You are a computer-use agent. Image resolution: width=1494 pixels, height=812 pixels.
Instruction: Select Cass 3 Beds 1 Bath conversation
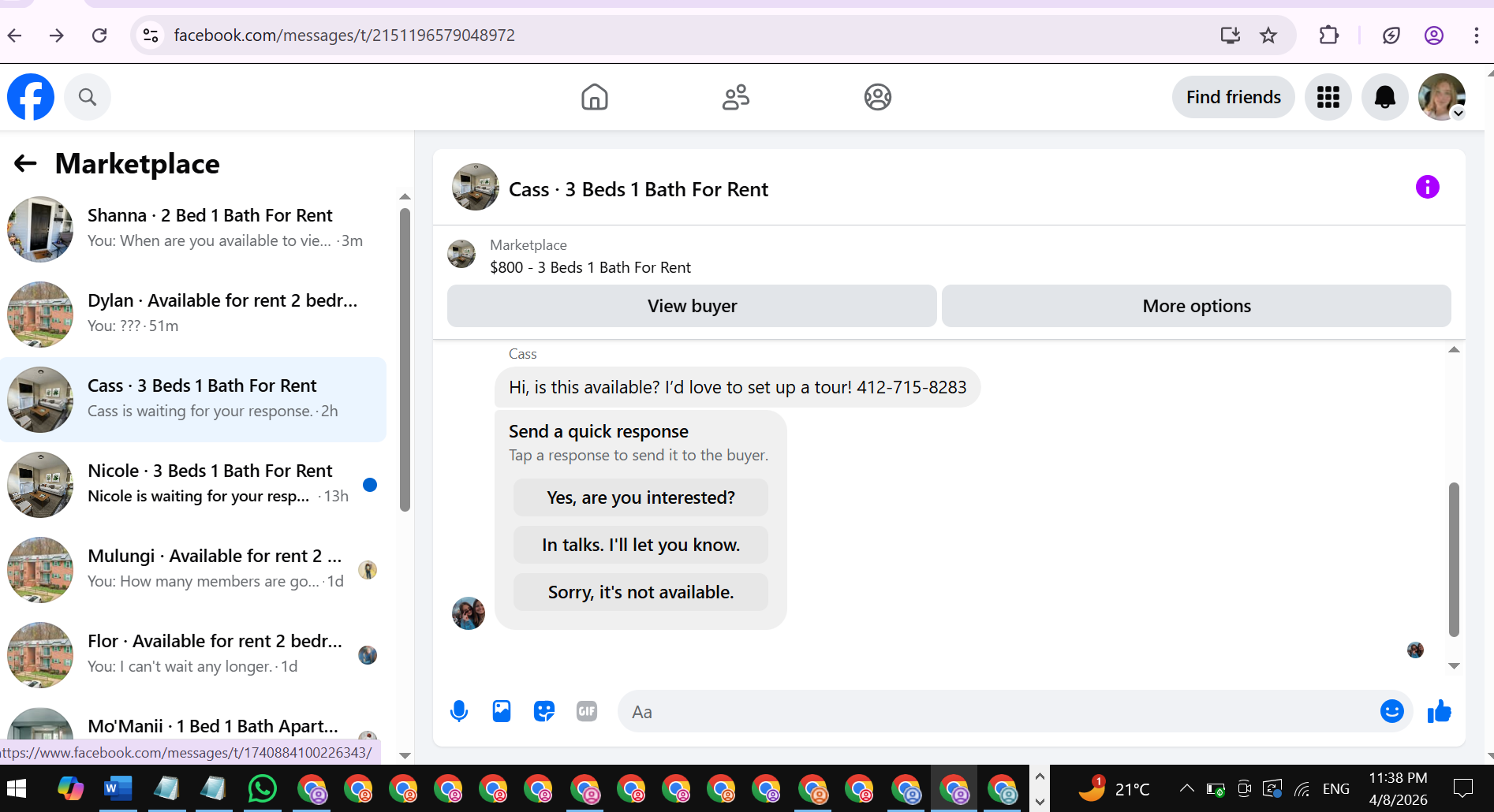pyautogui.click(x=193, y=400)
